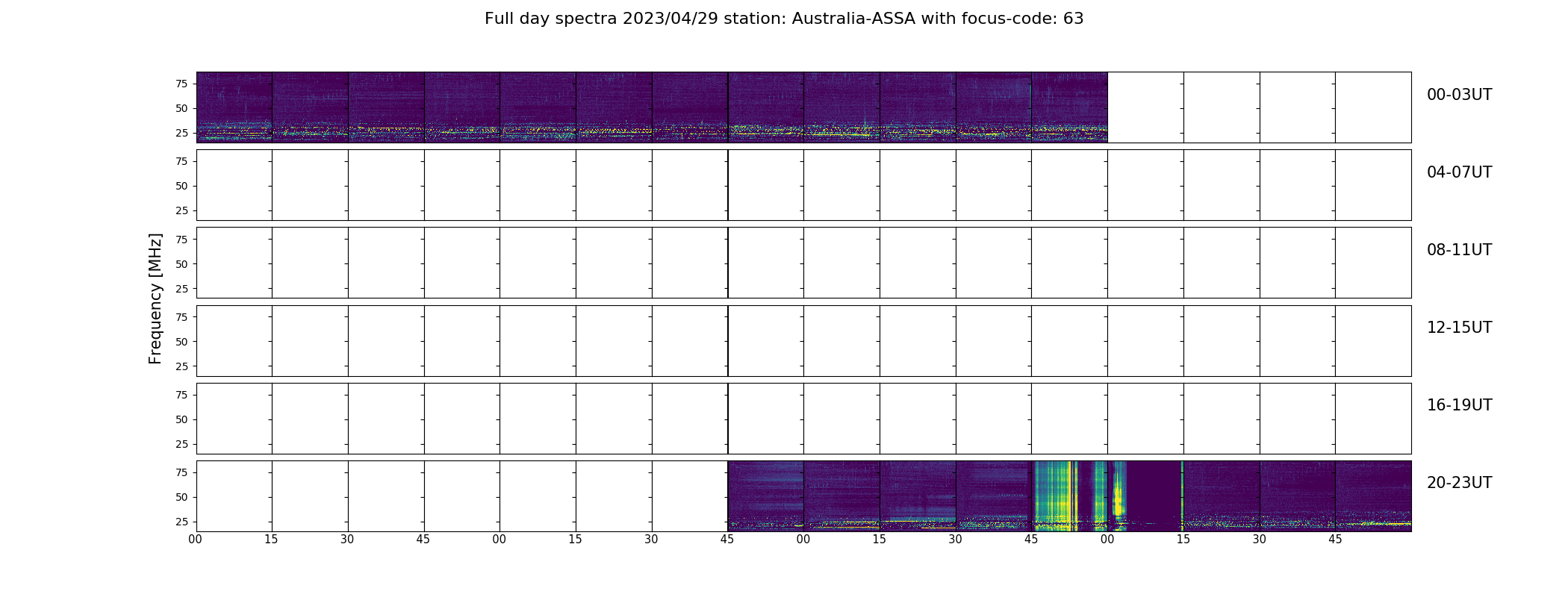Select the '08-11UT' row label
Image resolution: width=1568 pixels, height=597 pixels.
pos(1459,250)
